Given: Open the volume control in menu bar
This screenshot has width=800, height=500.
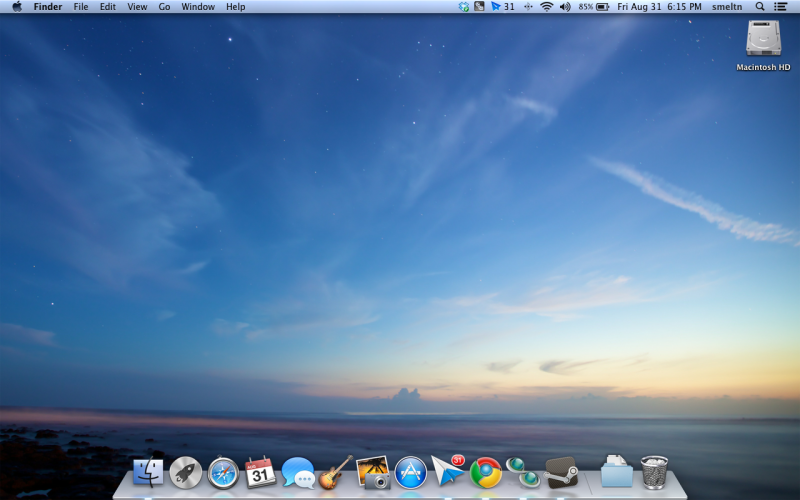Looking at the screenshot, I should 565,7.
